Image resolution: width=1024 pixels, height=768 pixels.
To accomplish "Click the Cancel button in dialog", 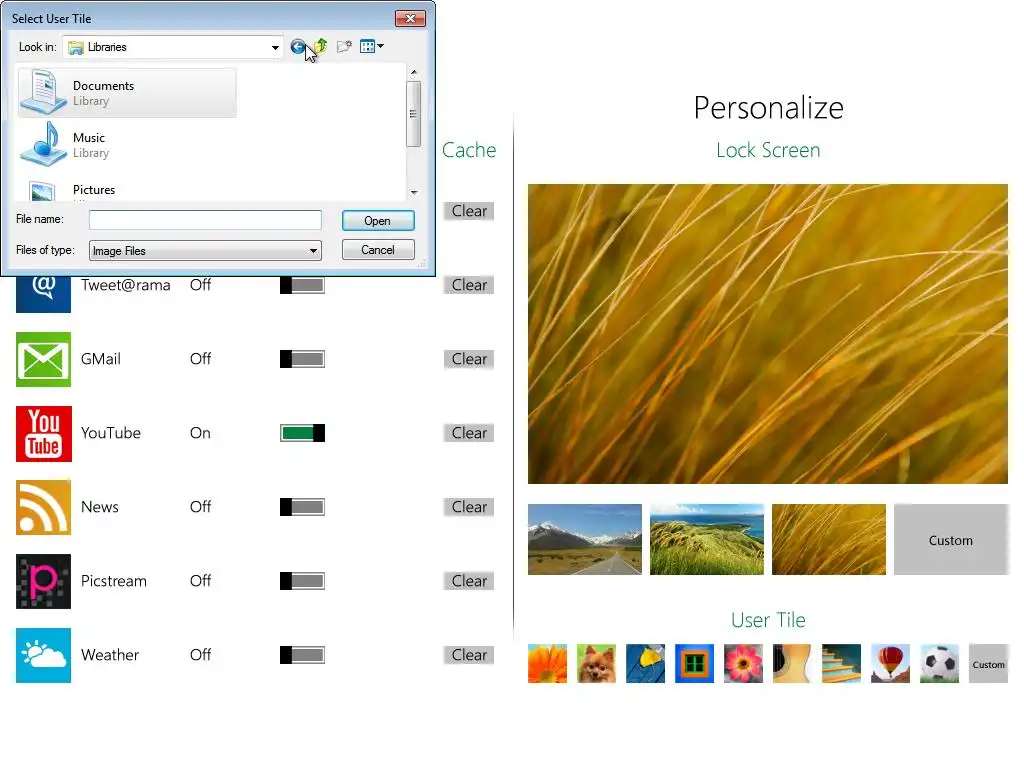I will (377, 249).
